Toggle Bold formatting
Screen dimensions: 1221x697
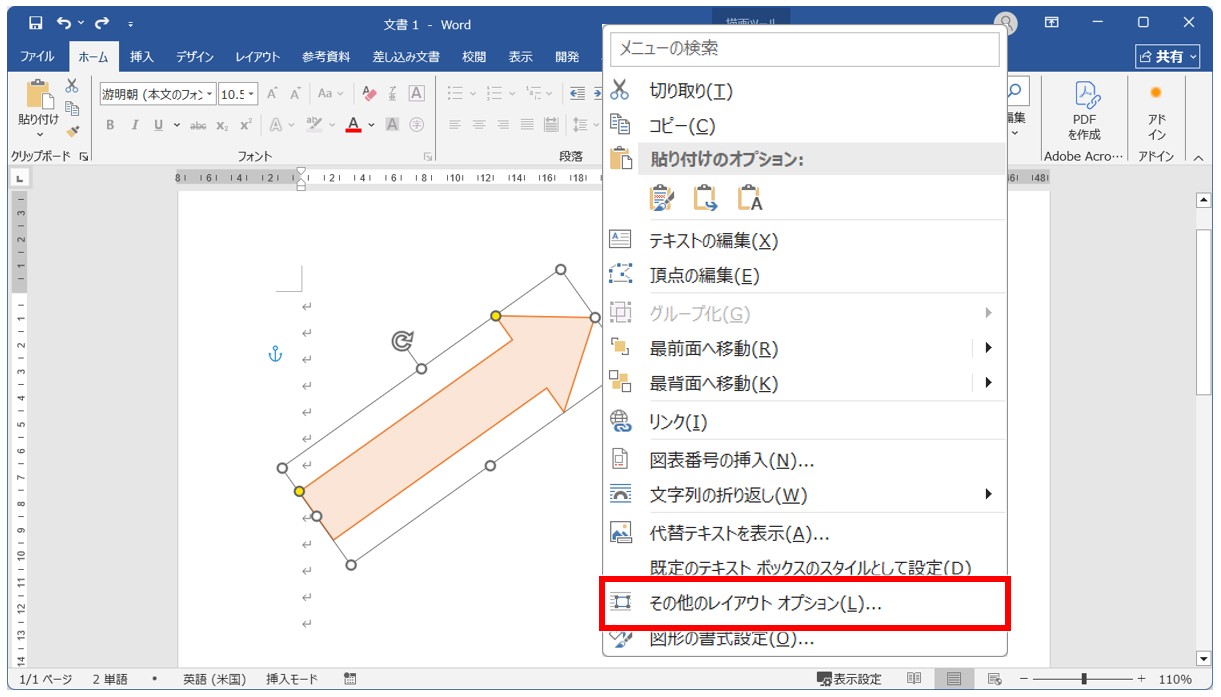pyautogui.click(x=110, y=125)
